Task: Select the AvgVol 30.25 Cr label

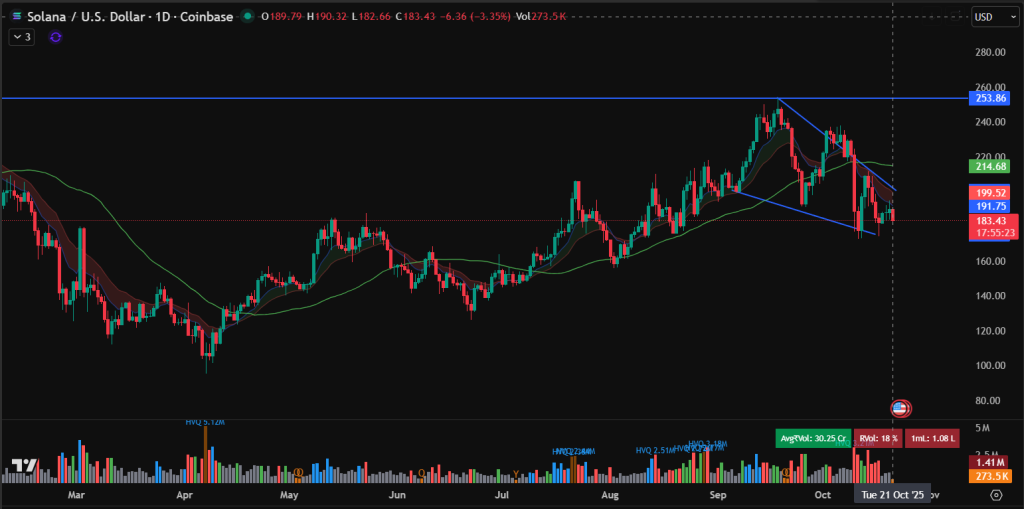Action: pos(813,438)
